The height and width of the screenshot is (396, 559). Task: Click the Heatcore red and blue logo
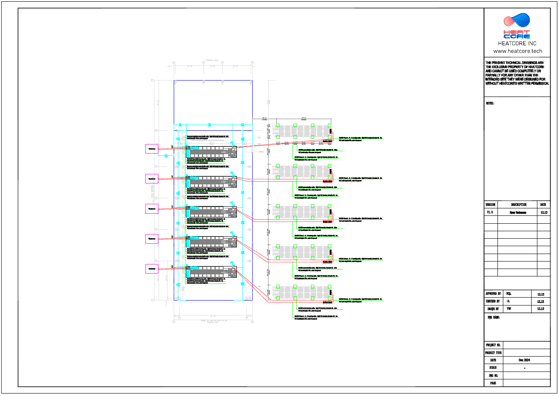pyautogui.click(x=517, y=26)
